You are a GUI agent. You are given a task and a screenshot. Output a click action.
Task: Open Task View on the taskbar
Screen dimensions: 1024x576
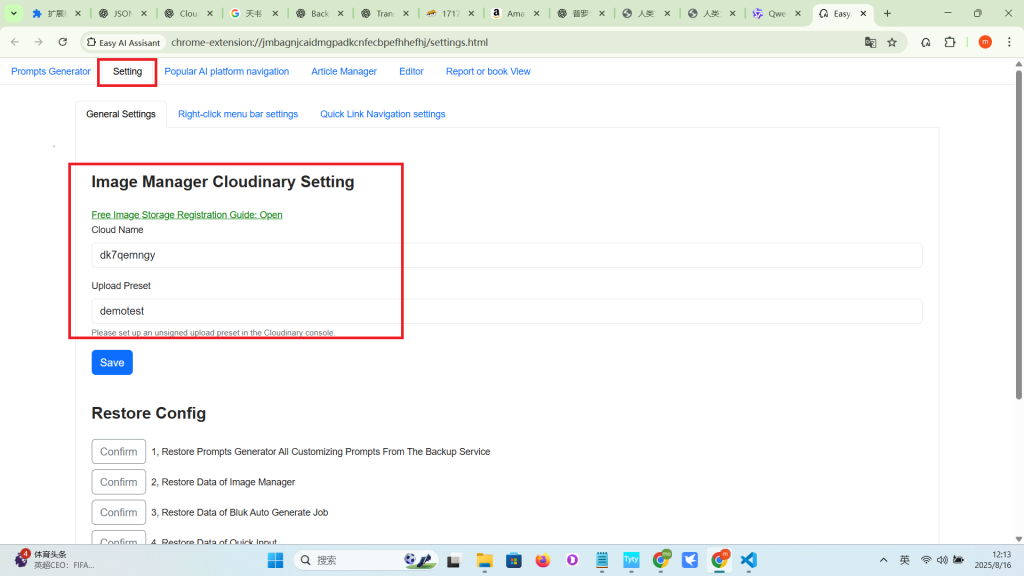pos(454,560)
